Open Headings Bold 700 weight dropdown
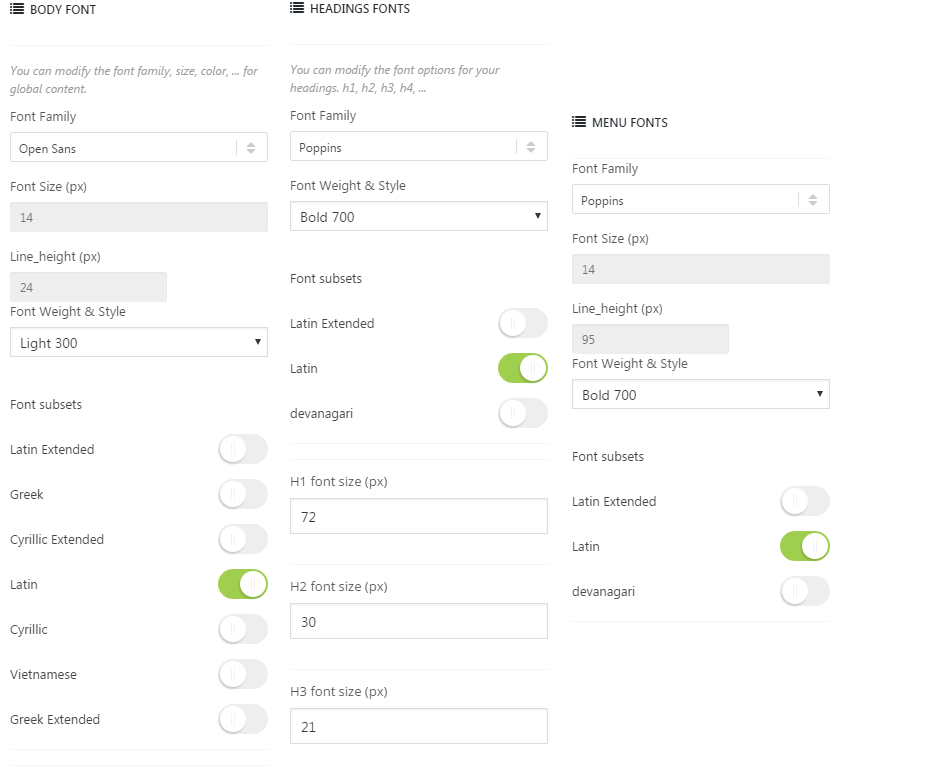The image size is (934, 766). pos(418,217)
